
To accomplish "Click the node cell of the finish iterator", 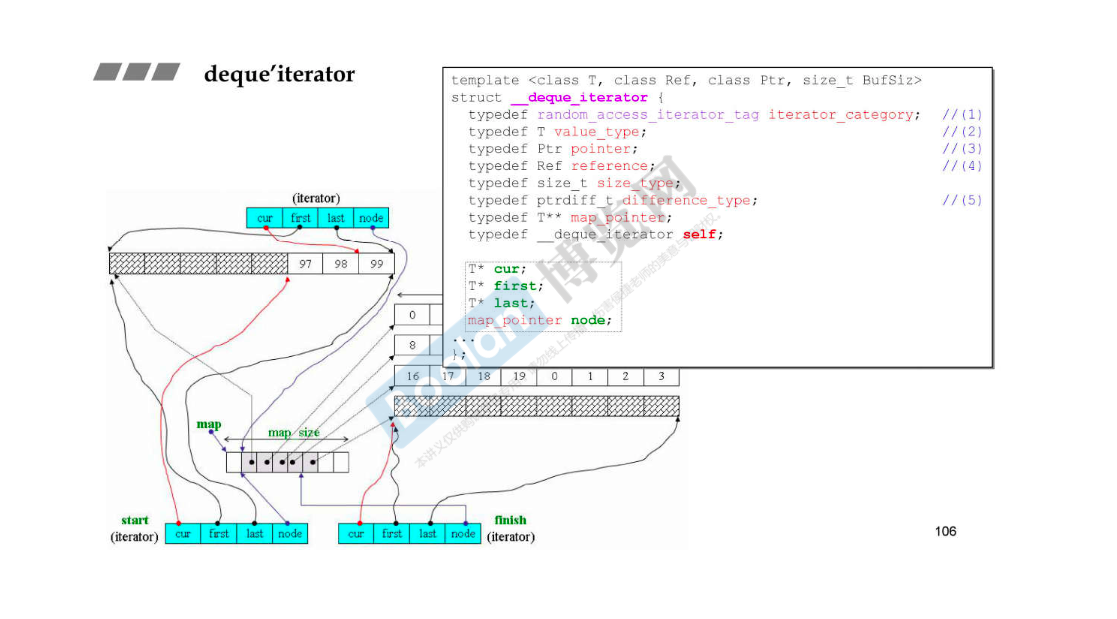I will tap(463, 534).
